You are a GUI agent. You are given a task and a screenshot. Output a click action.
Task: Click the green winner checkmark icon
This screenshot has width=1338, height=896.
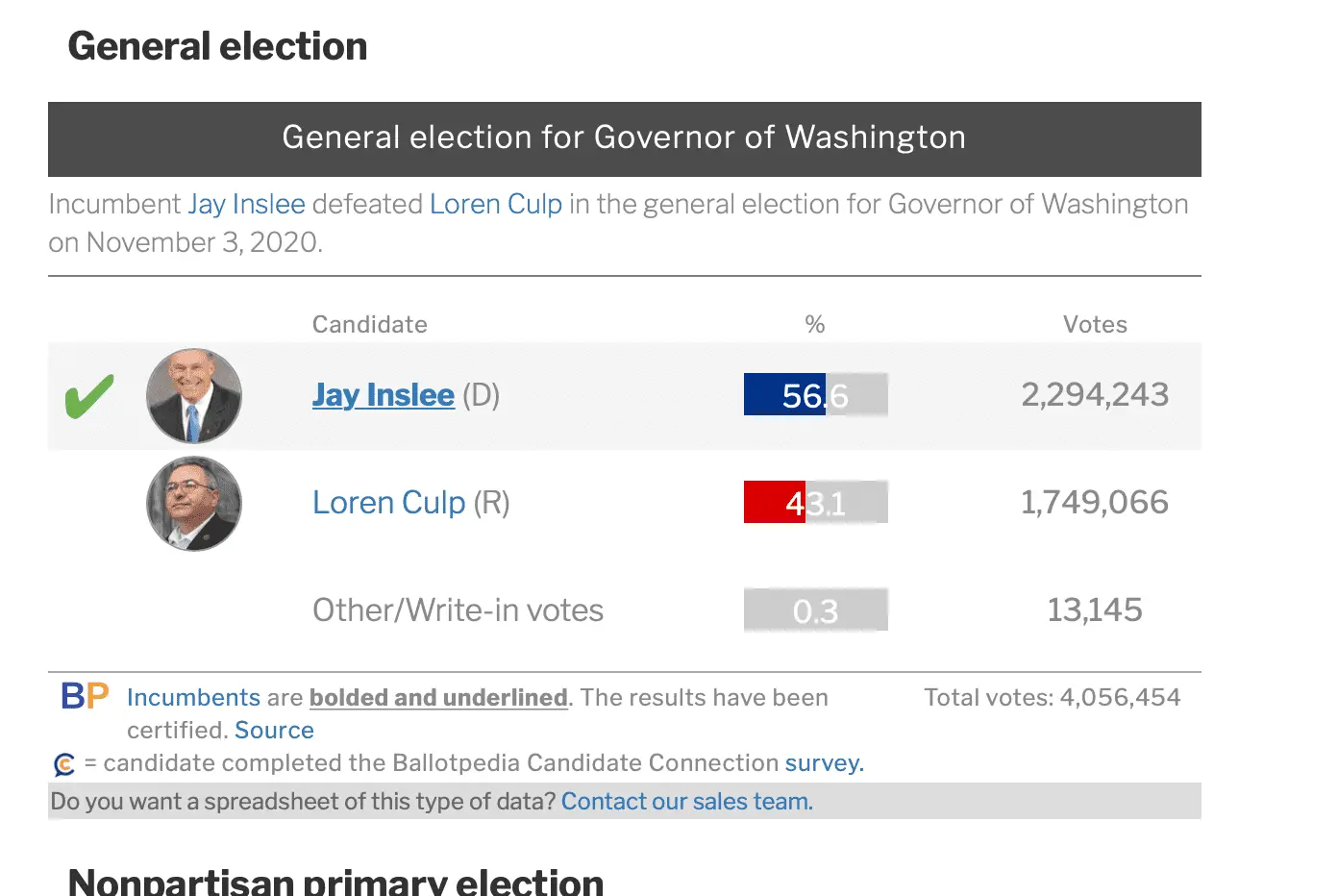(89, 396)
